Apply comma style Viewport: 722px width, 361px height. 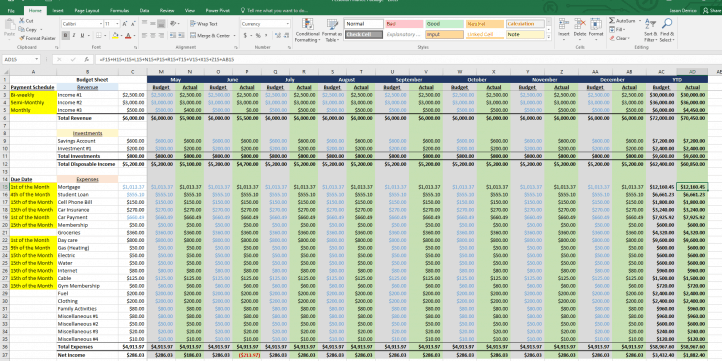click(266, 35)
